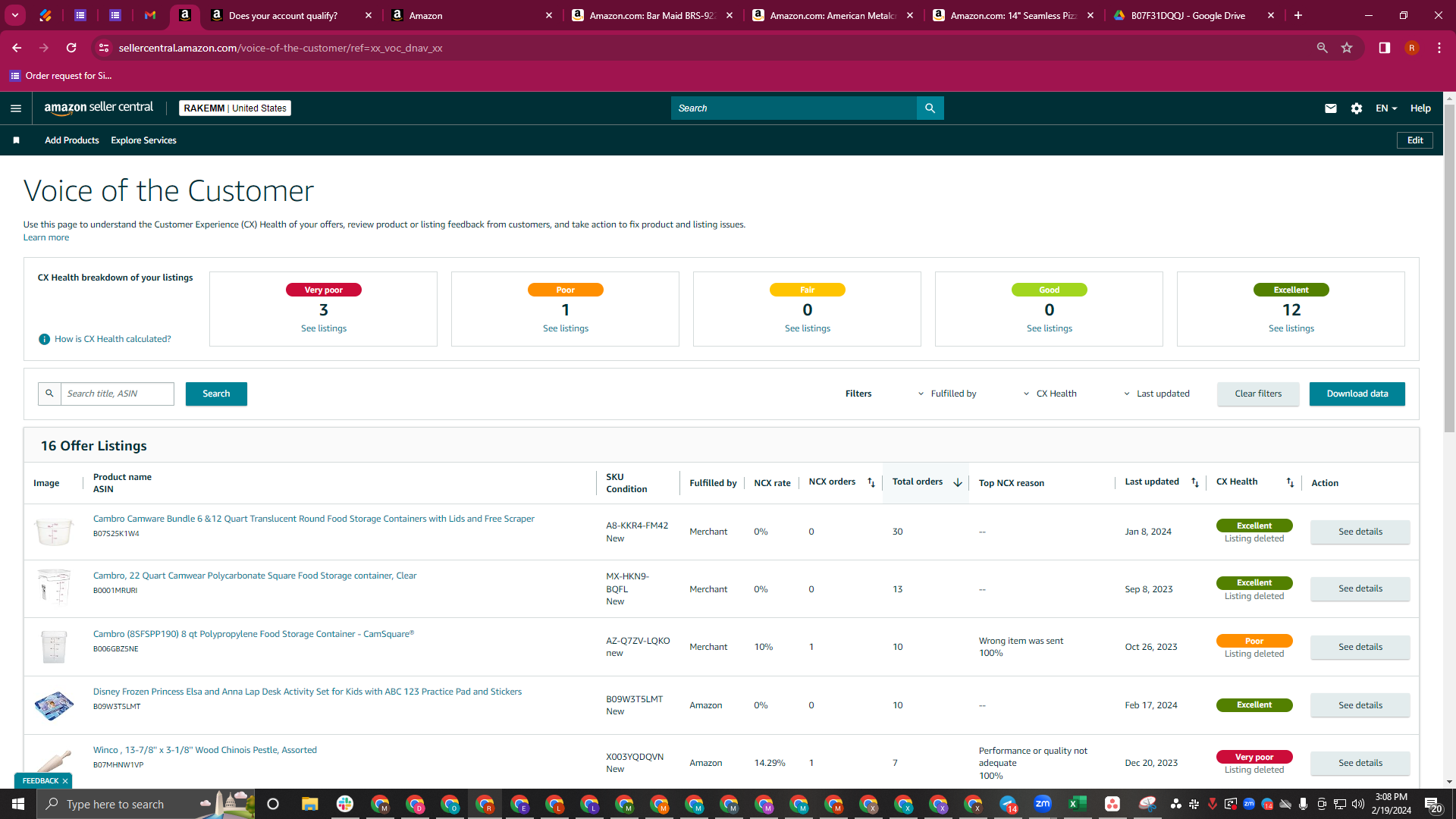Click the magnifier icon in title search box

pyautogui.click(x=49, y=394)
